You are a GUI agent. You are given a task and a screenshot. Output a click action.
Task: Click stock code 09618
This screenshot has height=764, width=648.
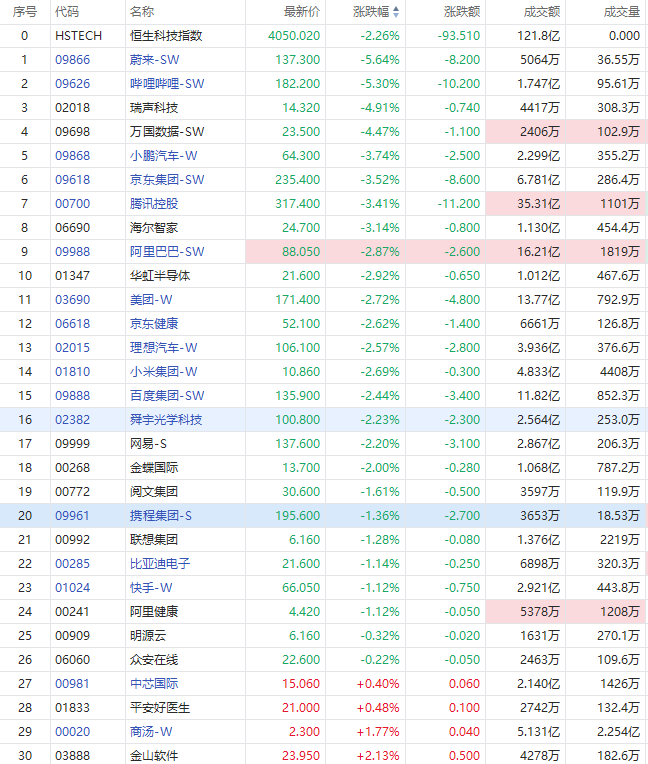(x=73, y=179)
